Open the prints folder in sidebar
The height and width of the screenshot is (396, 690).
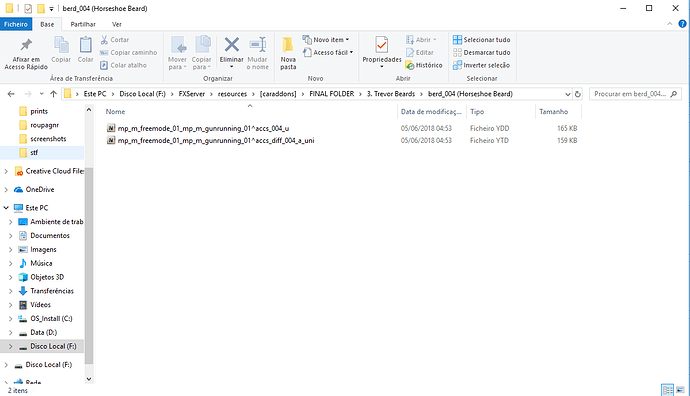(39, 111)
